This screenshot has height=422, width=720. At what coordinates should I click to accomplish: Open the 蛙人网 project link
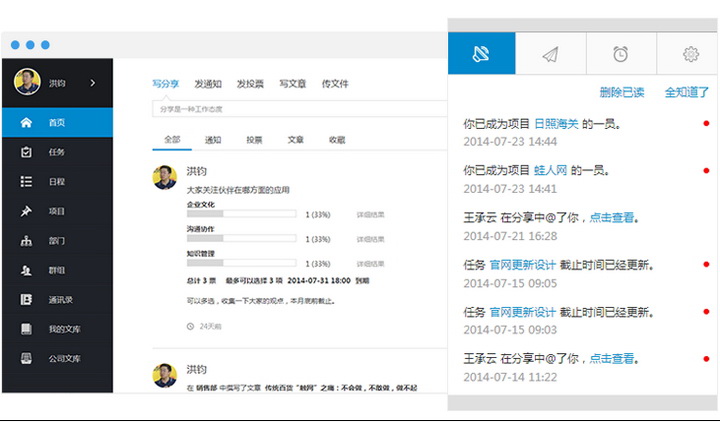(x=551, y=170)
